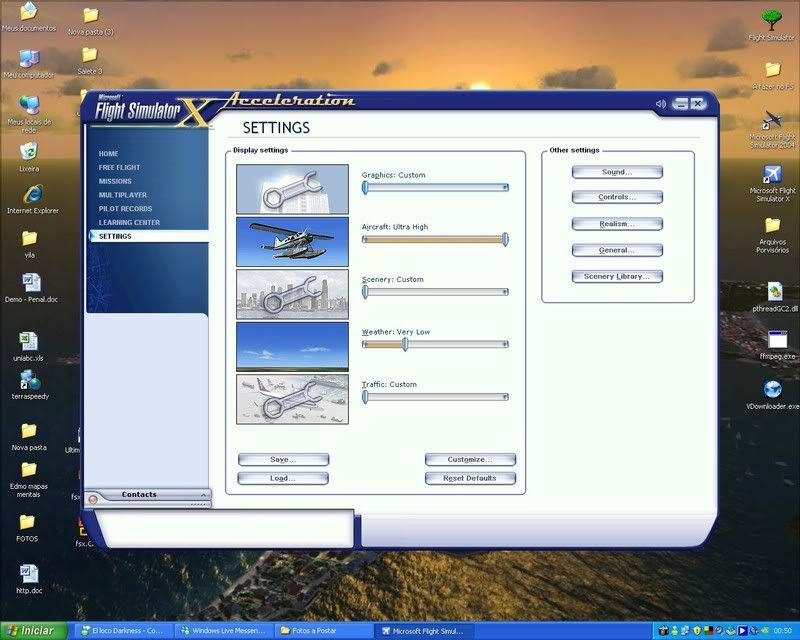Open the Sound... settings button
800x640 pixels.
pos(617,172)
